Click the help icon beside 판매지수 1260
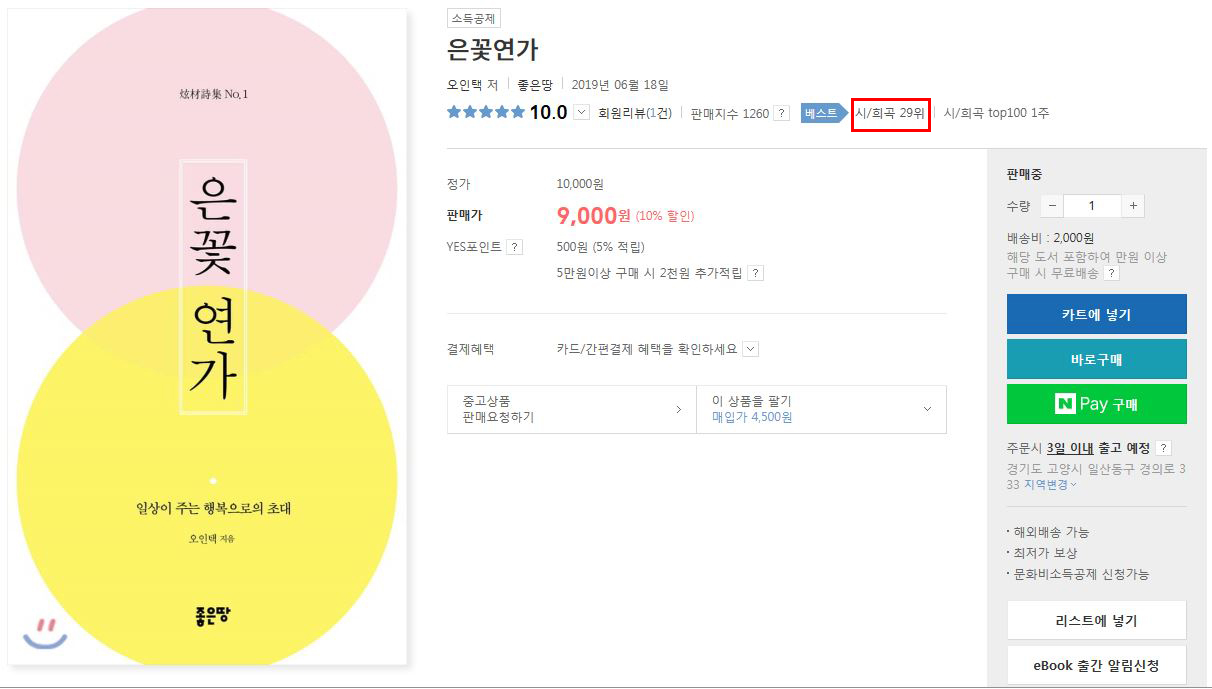 (x=781, y=113)
